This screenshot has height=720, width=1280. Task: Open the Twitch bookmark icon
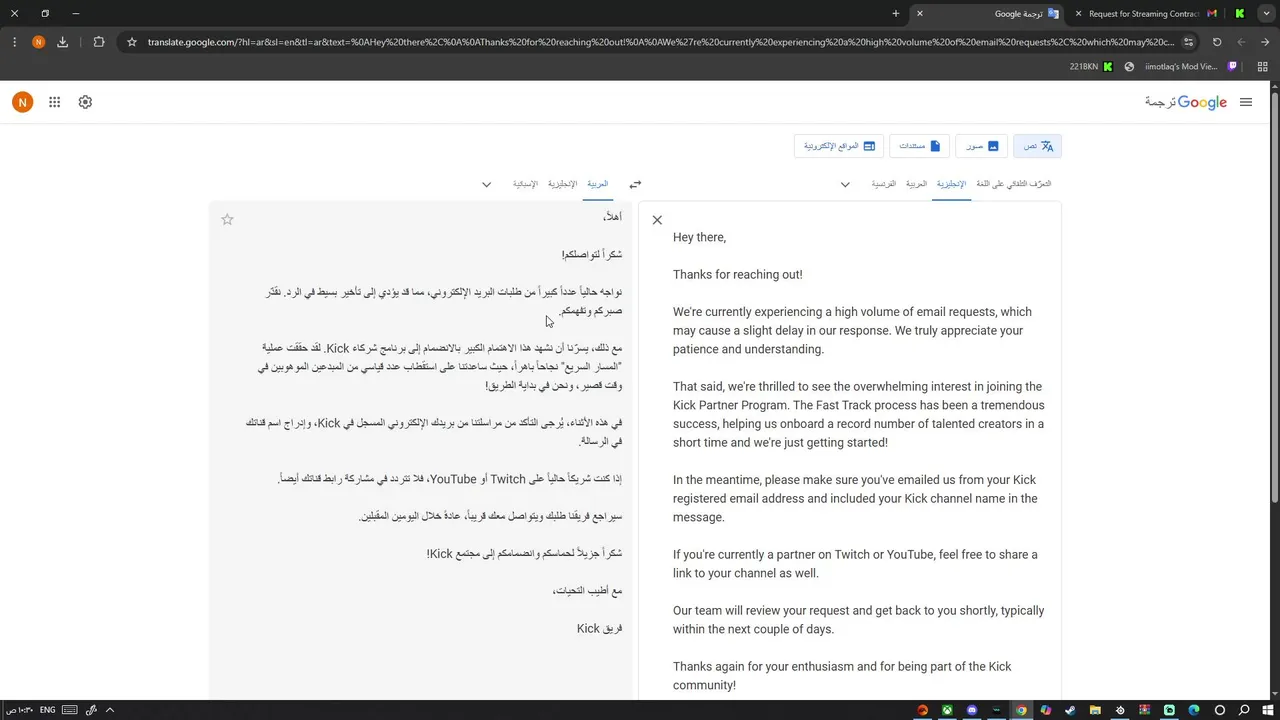1232,67
